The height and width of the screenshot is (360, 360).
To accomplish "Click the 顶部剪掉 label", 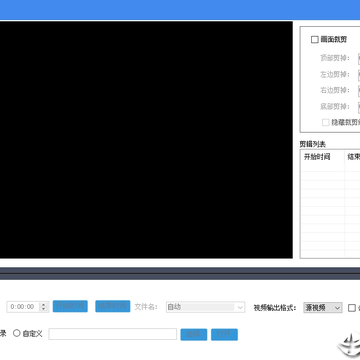I will (x=335, y=58).
